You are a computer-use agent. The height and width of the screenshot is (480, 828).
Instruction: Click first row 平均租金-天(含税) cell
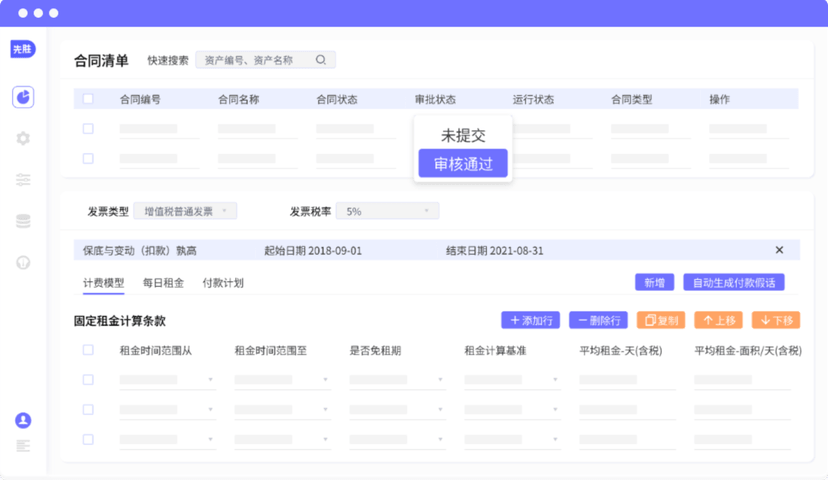pyautogui.click(x=627, y=380)
